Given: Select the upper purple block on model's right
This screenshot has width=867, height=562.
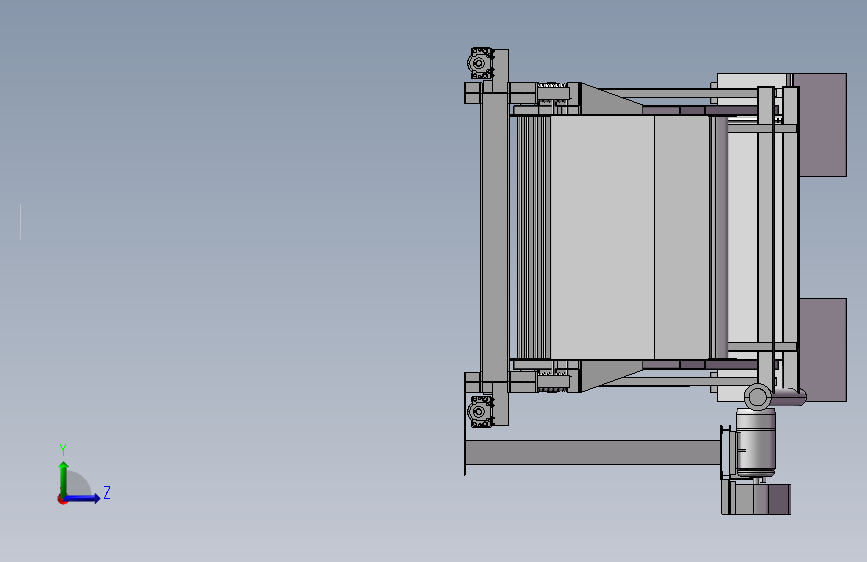Looking at the screenshot, I should tap(822, 124).
